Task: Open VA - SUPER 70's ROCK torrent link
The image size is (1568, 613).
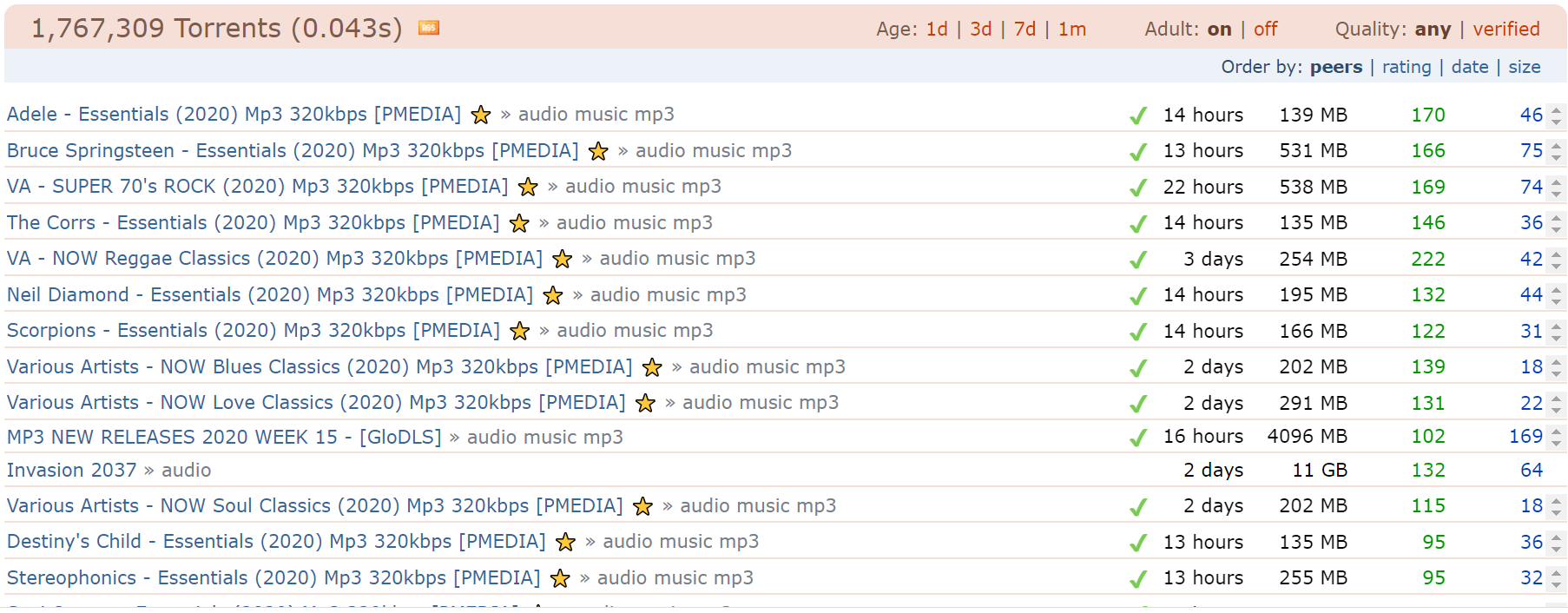Action: point(257,186)
